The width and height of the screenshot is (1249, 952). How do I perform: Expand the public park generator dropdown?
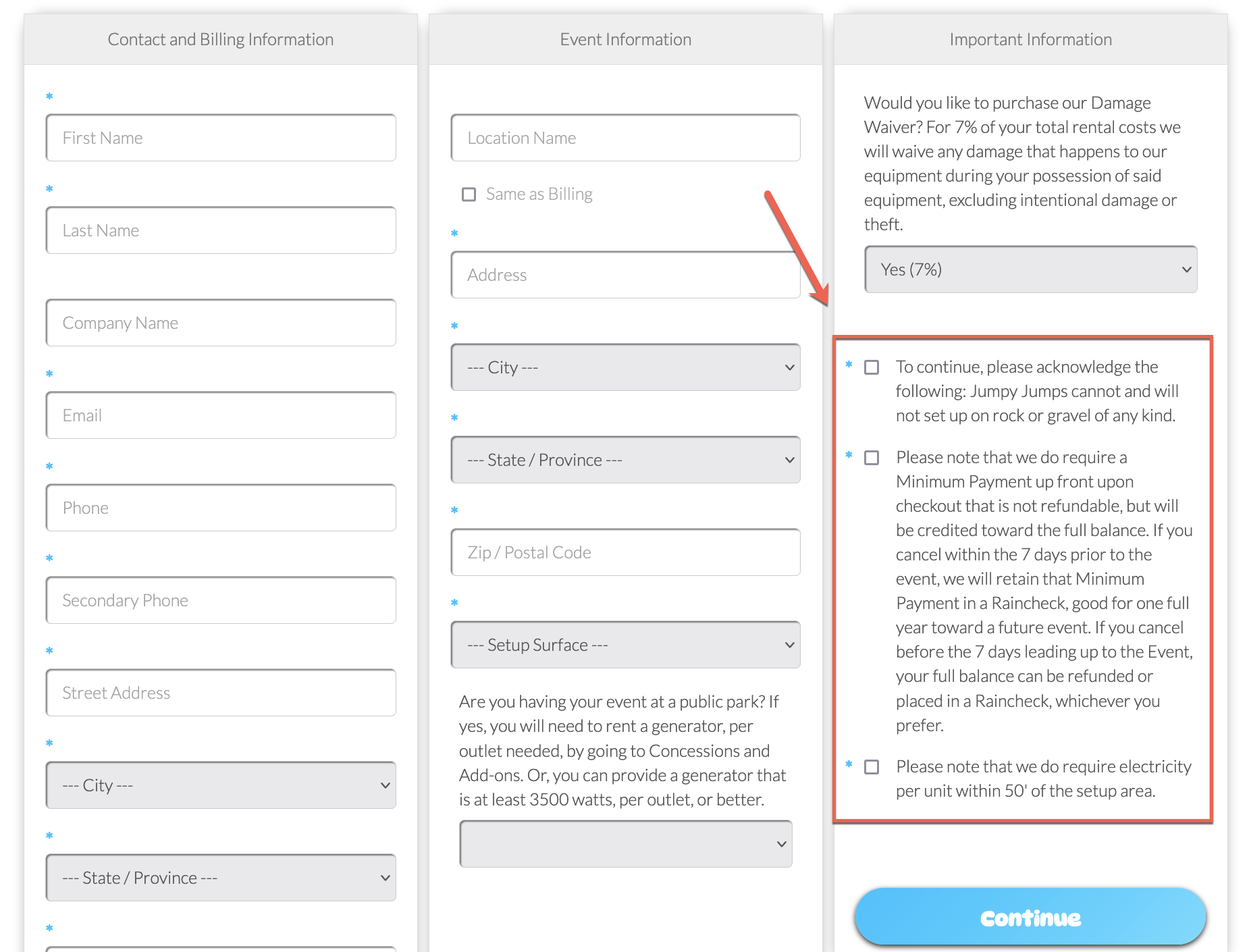[x=625, y=844]
